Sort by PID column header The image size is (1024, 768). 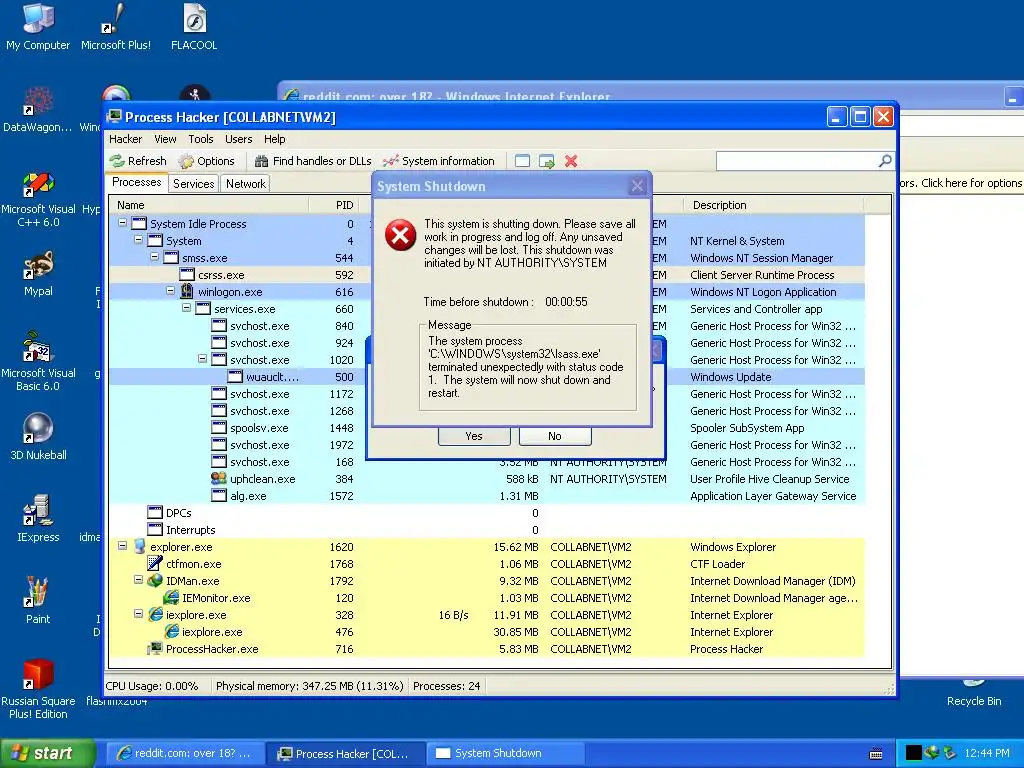[x=333, y=205]
